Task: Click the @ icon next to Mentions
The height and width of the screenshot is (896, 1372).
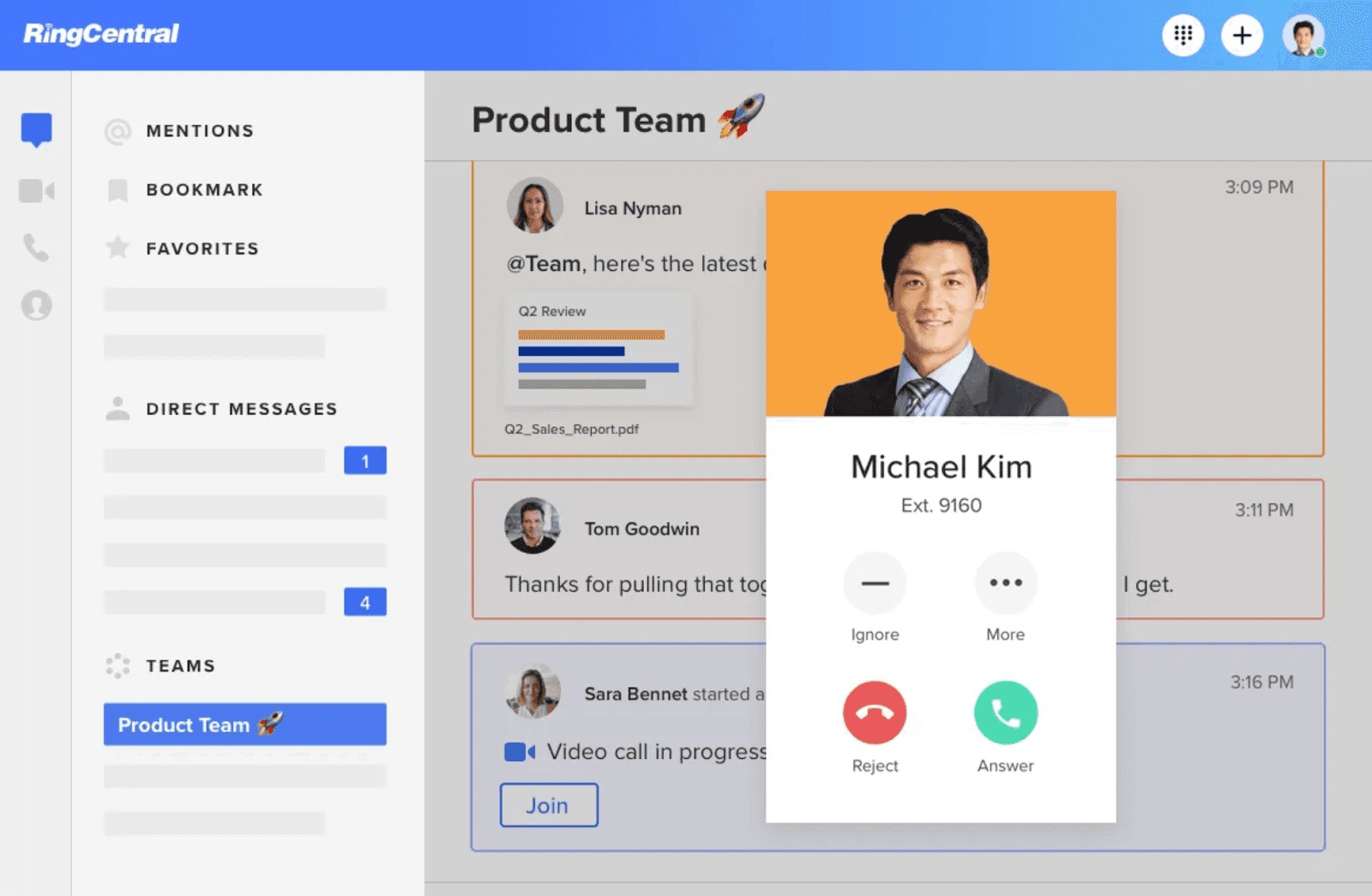Action: (x=117, y=130)
